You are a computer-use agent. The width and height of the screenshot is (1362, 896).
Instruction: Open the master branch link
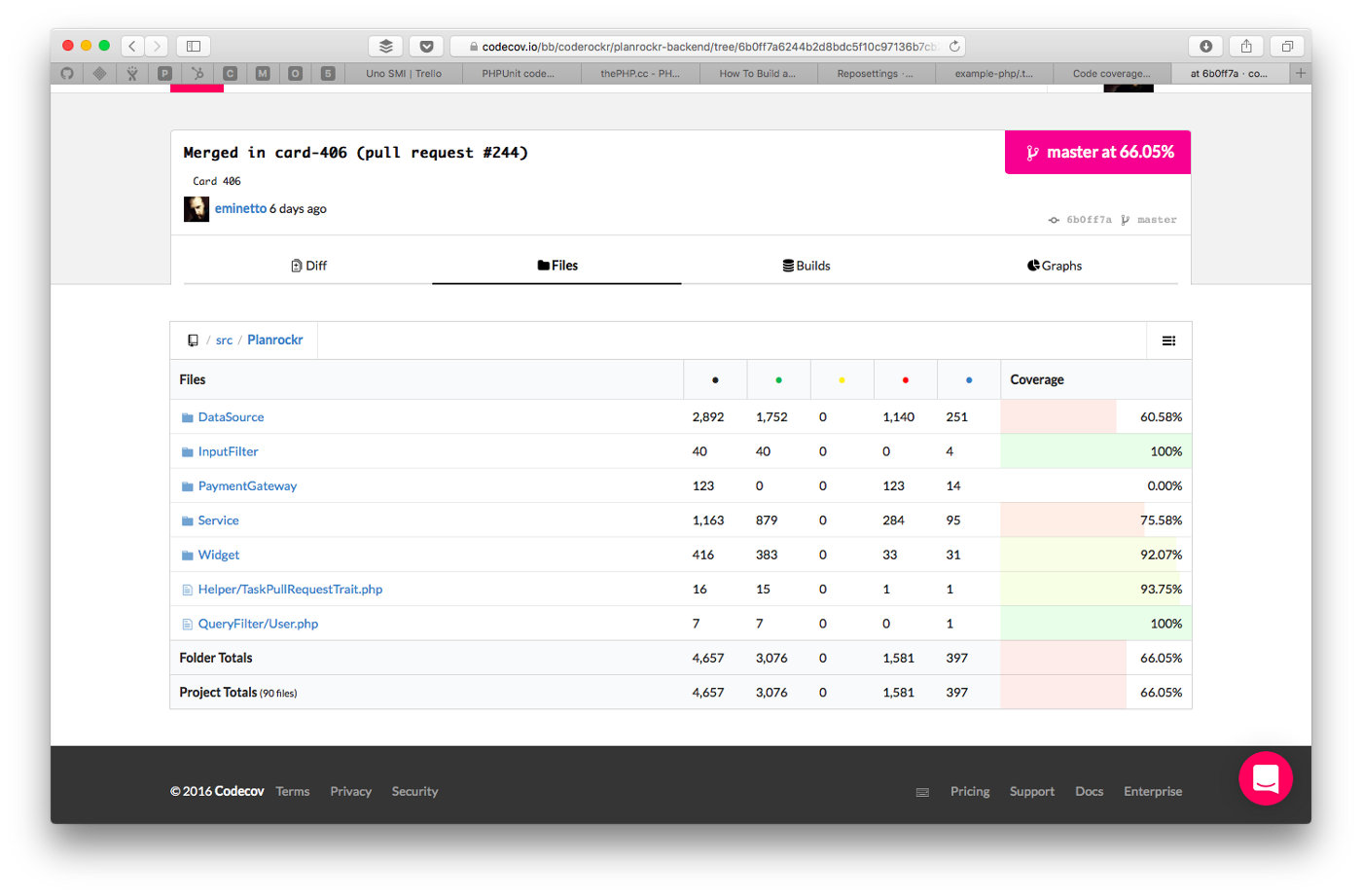tap(1157, 220)
